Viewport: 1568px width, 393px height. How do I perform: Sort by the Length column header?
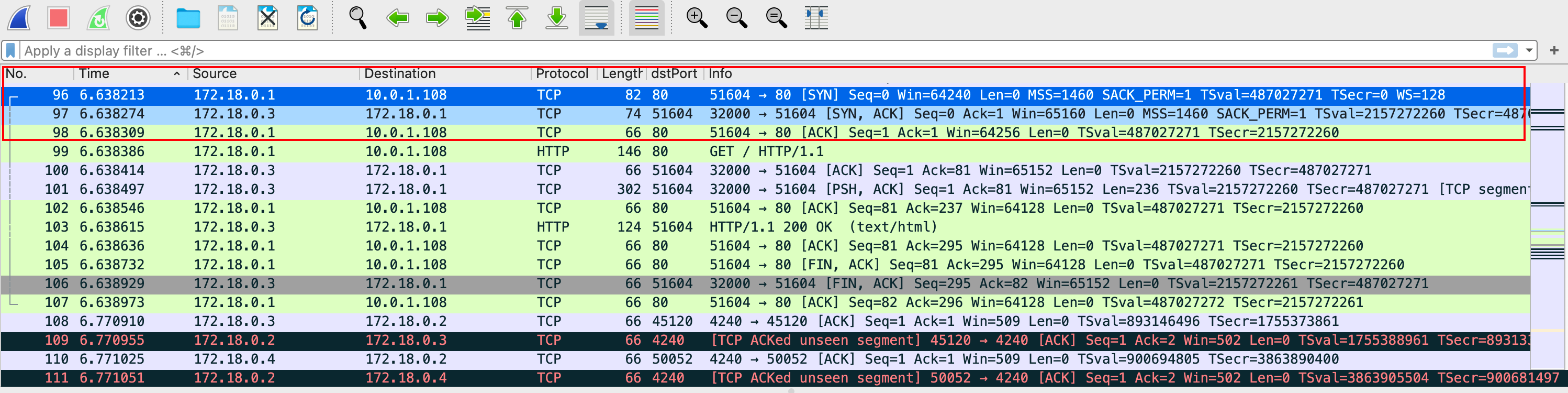click(621, 74)
